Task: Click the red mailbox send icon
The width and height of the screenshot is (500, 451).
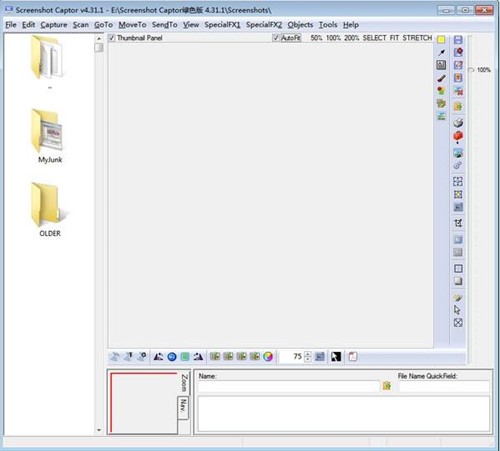Action: tap(458, 137)
